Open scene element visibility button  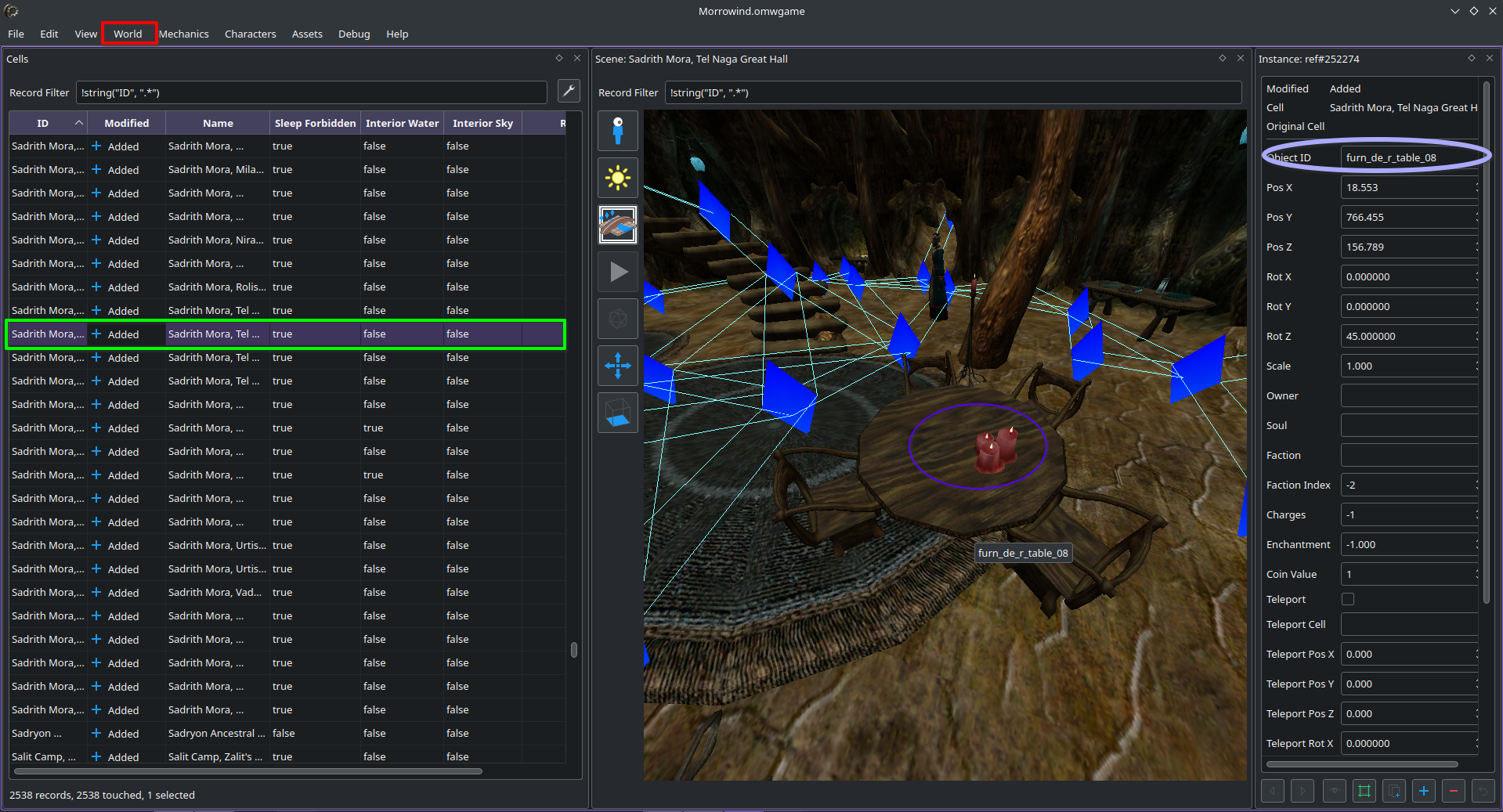[618, 225]
